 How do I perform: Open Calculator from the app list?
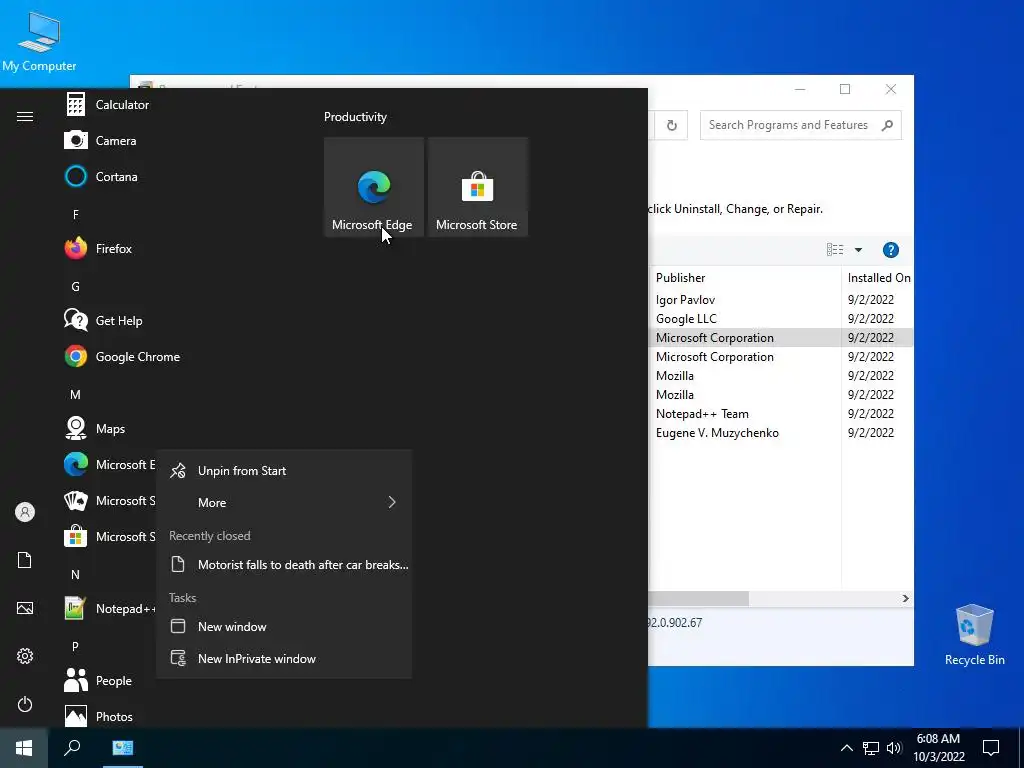(107, 104)
